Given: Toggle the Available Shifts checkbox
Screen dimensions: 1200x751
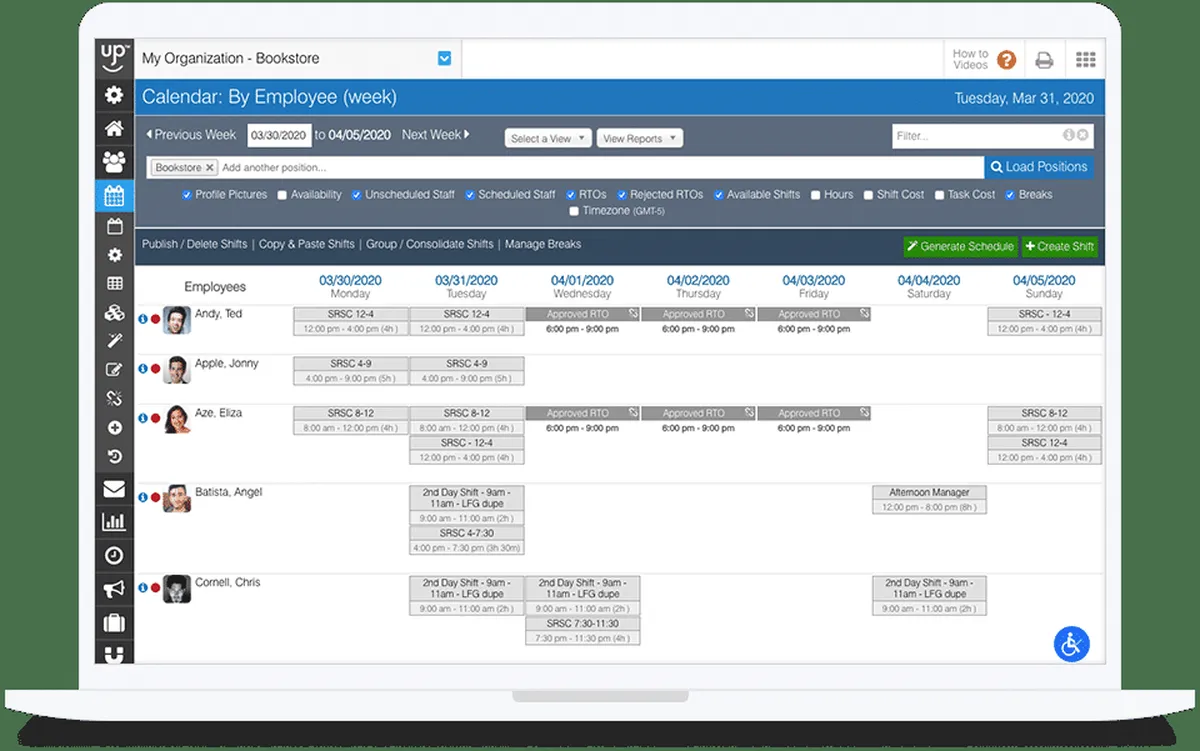Looking at the screenshot, I should pos(718,195).
